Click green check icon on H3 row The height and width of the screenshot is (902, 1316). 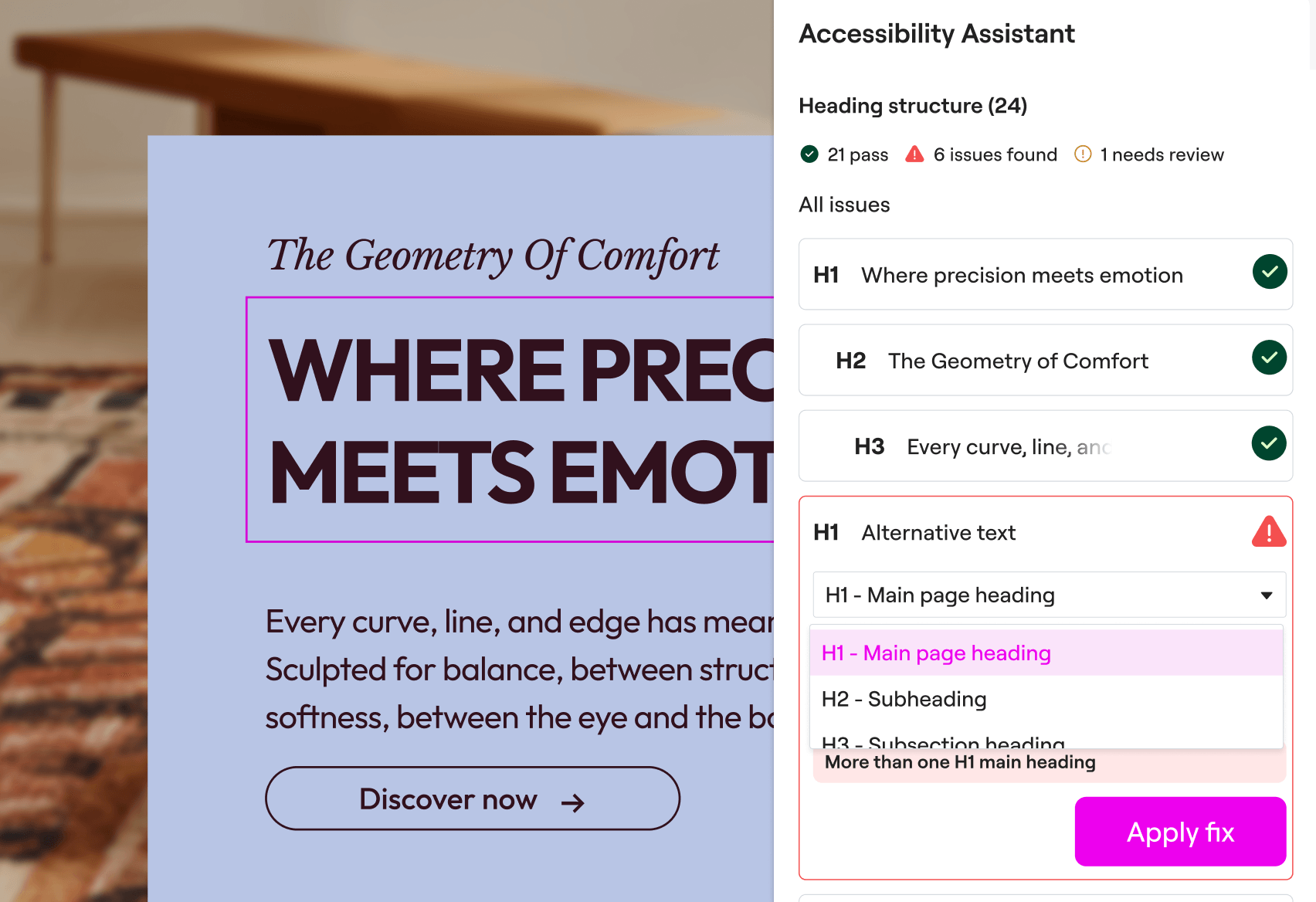[1269, 443]
